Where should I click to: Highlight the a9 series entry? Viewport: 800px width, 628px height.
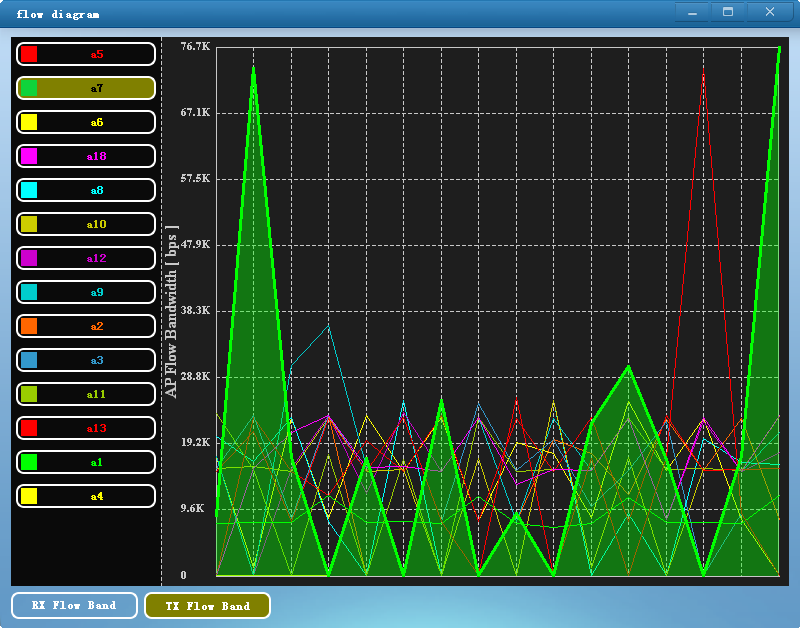point(86,292)
